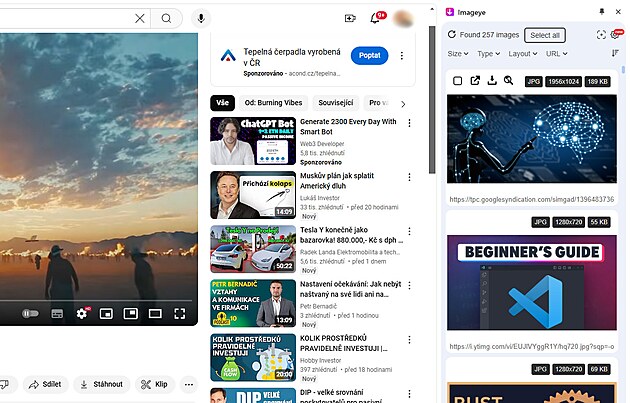Expand the Size filter dropdown
The height and width of the screenshot is (403, 630).
(x=457, y=54)
